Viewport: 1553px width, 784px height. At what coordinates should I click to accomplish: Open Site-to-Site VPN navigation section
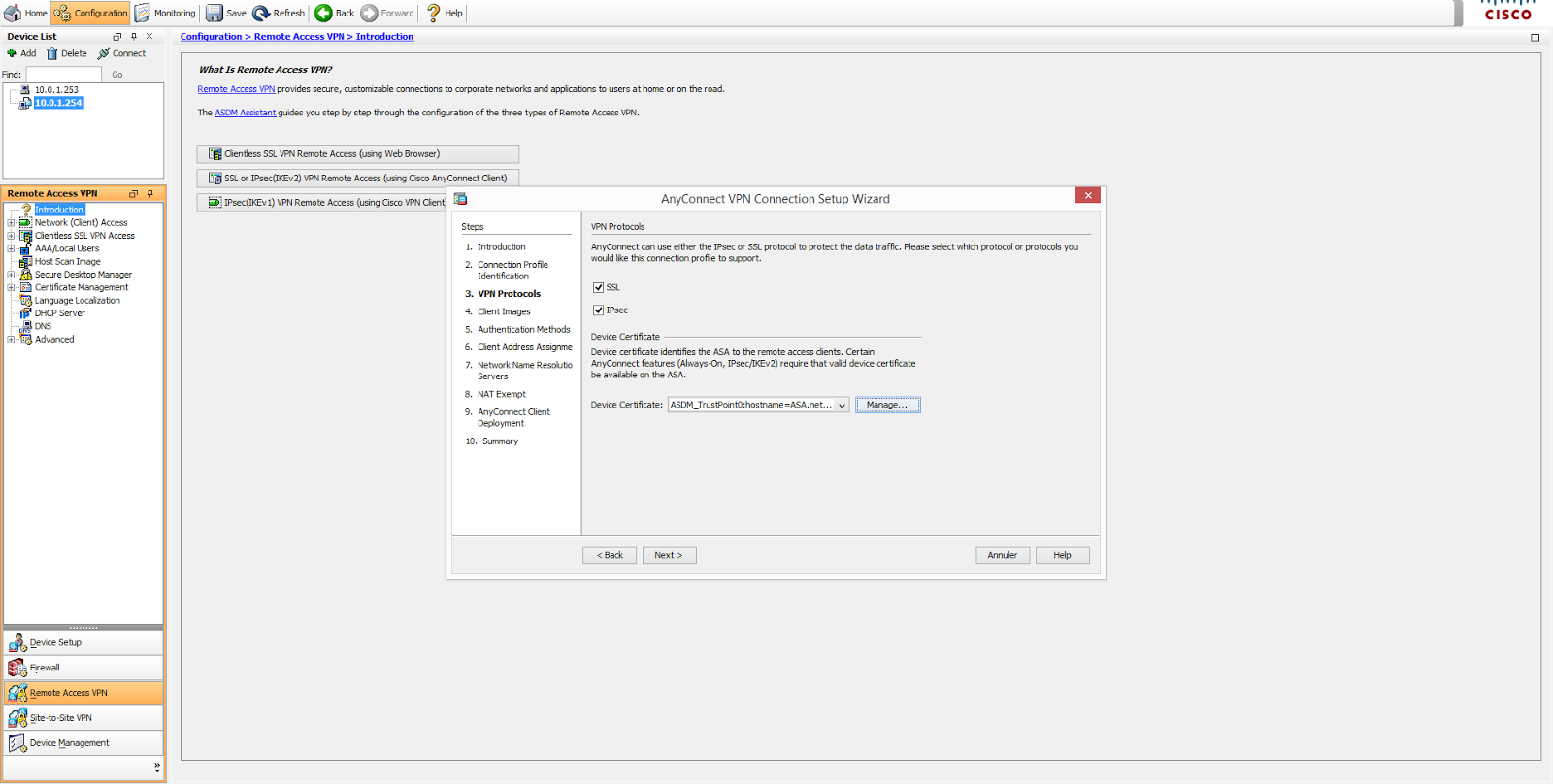click(x=83, y=718)
